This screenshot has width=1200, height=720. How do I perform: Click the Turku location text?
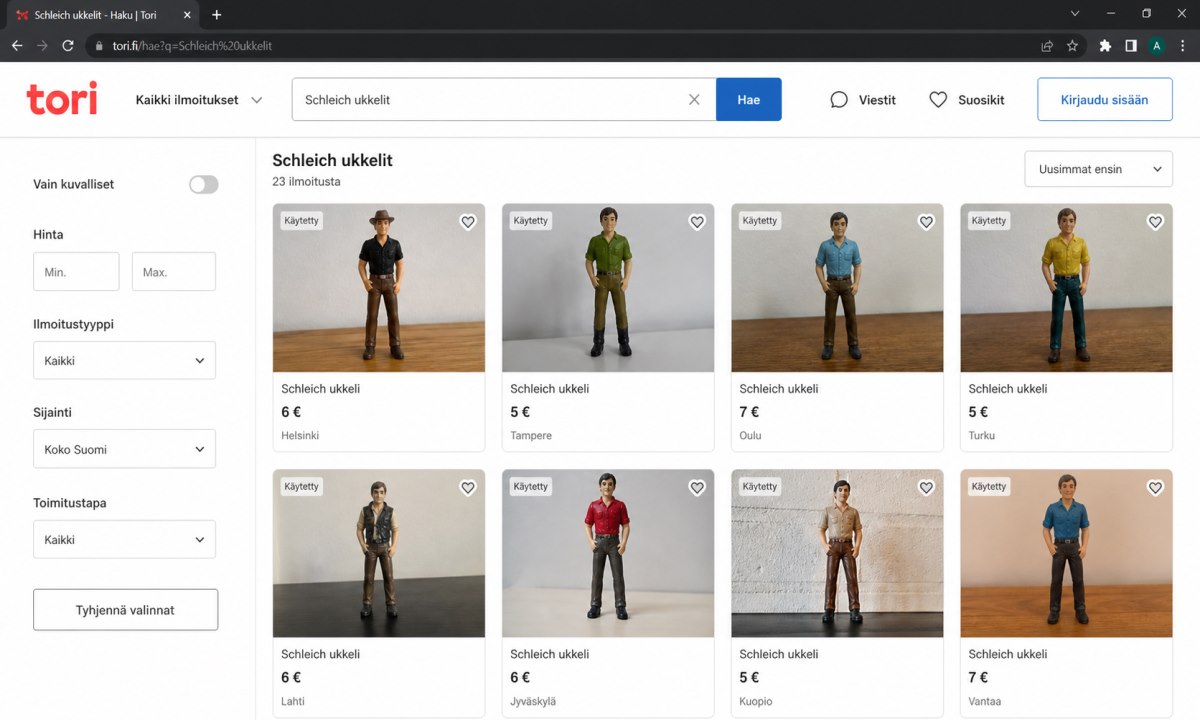[x=982, y=436]
